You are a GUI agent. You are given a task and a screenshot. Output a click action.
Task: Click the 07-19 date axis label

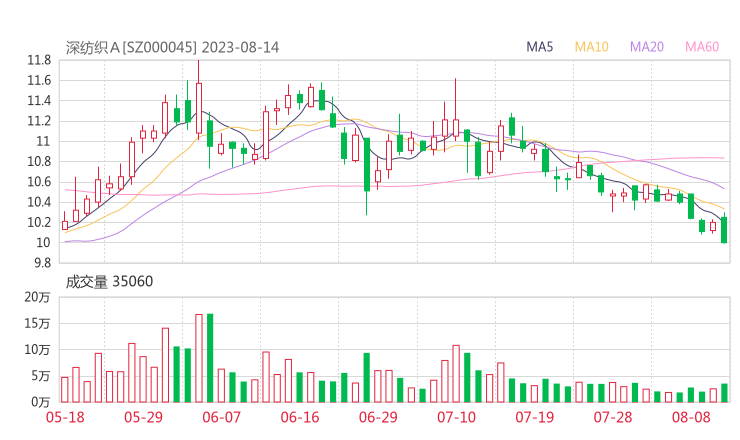click(x=534, y=417)
